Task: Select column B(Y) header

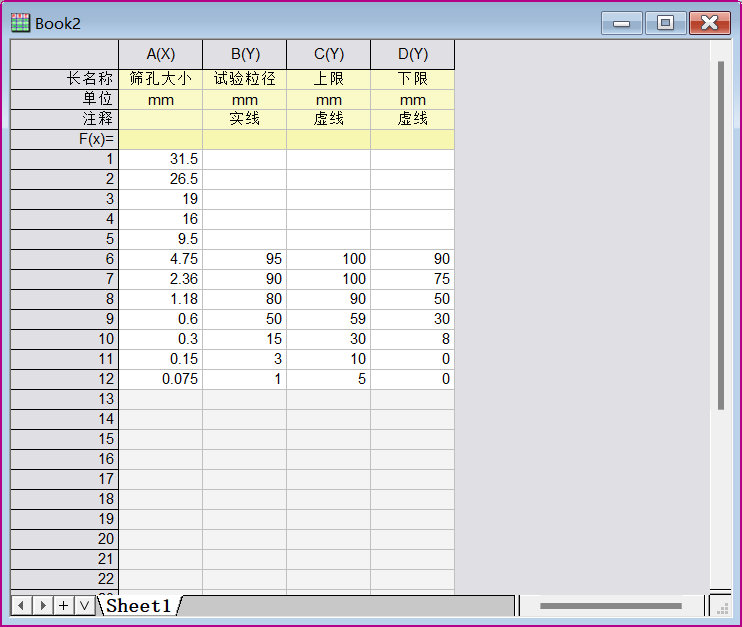Action: pos(244,54)
